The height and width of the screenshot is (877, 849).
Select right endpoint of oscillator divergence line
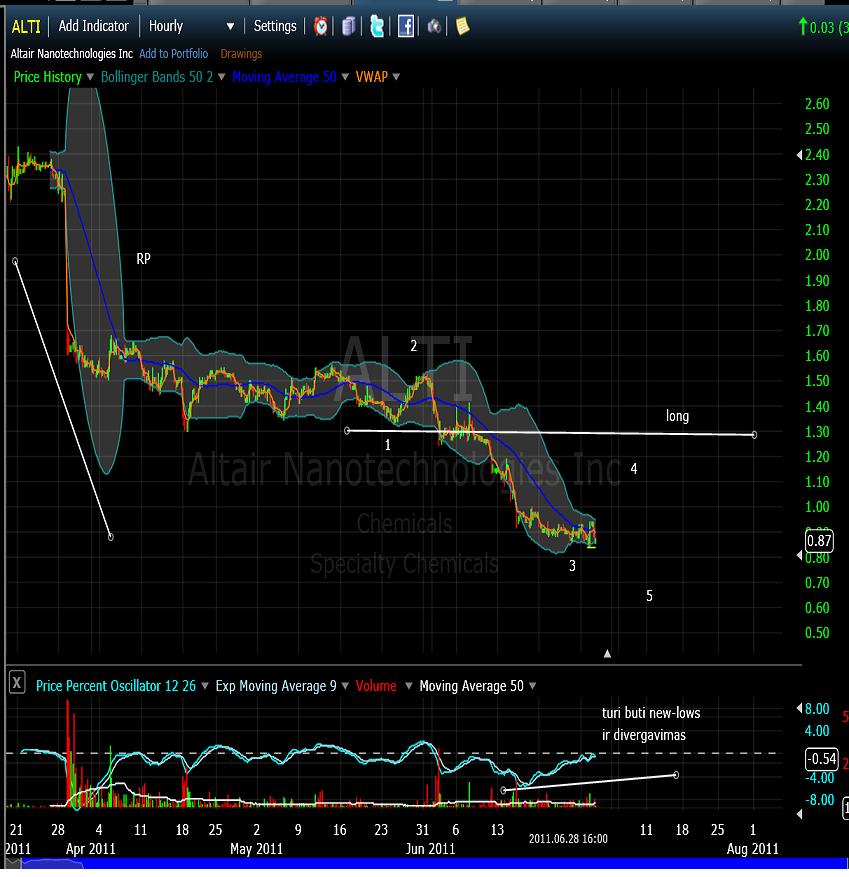pyautogui.click(x=676, y=775)
